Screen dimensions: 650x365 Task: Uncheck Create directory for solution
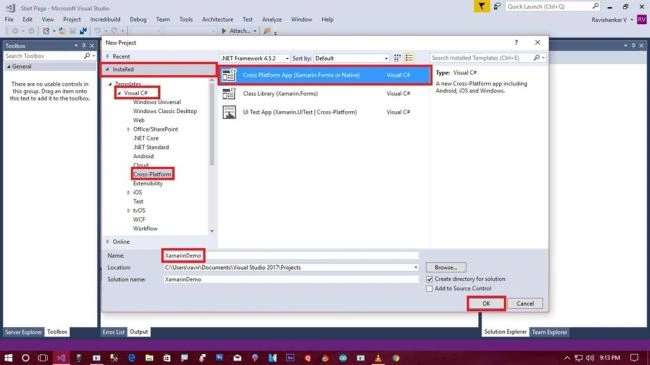pos(429,279)
